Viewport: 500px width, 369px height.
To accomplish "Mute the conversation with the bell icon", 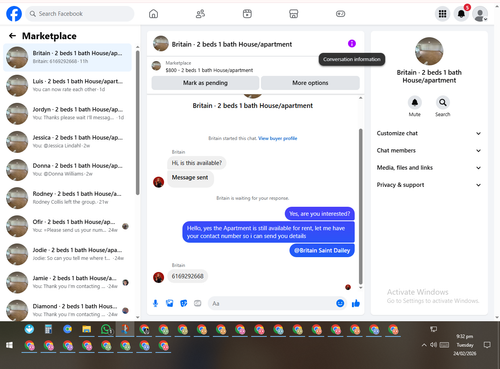I will 415,102.
